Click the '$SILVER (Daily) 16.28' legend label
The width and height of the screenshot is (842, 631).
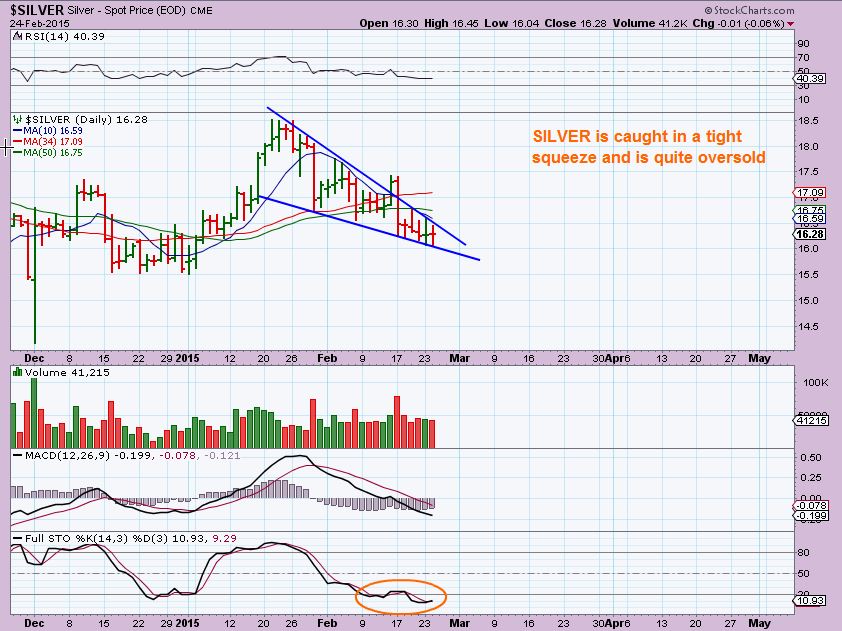86,119
